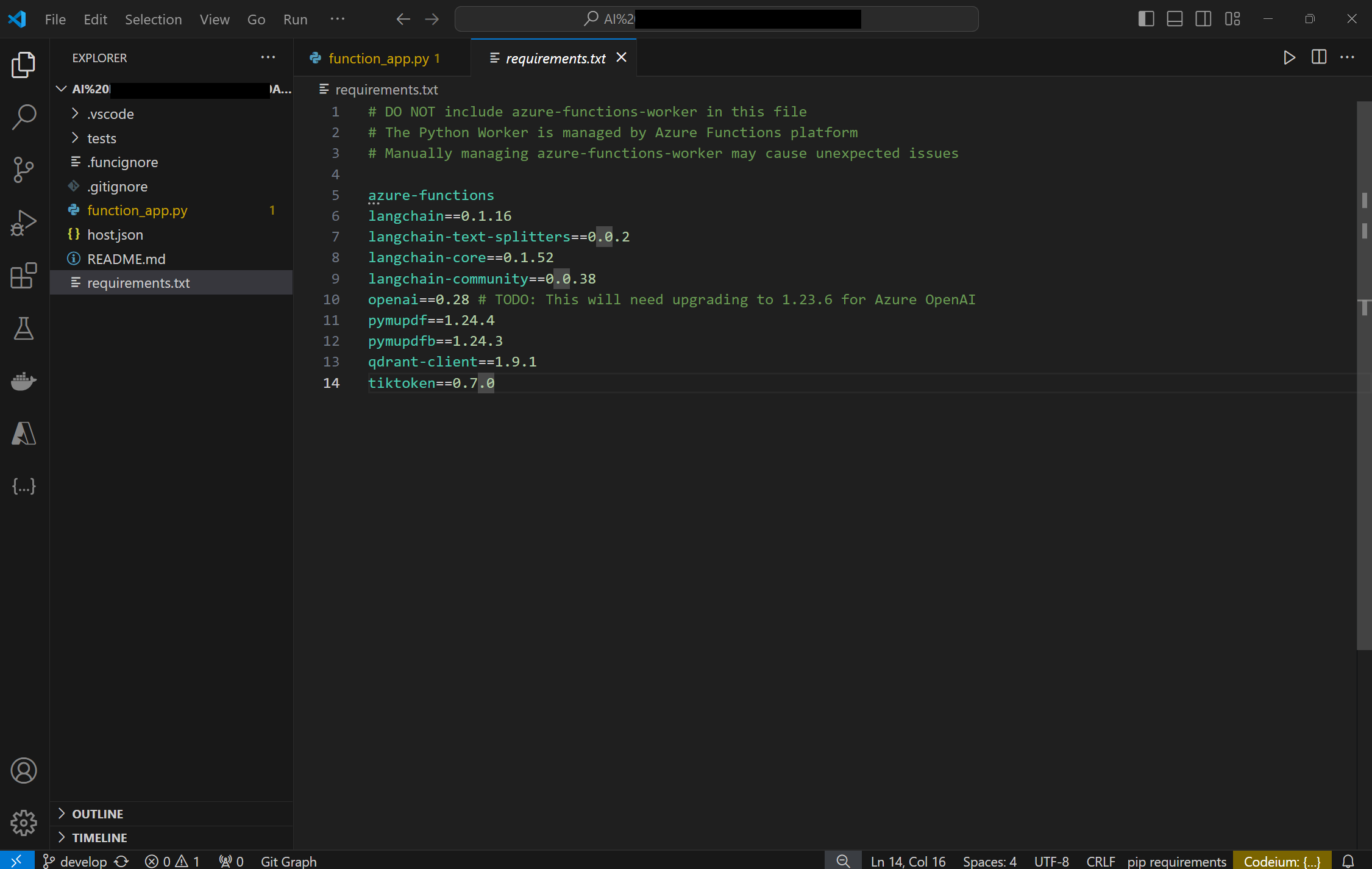Close the requirements.txt tab
The height and width of the screenshot is (869, 1372).
[621, 57]
